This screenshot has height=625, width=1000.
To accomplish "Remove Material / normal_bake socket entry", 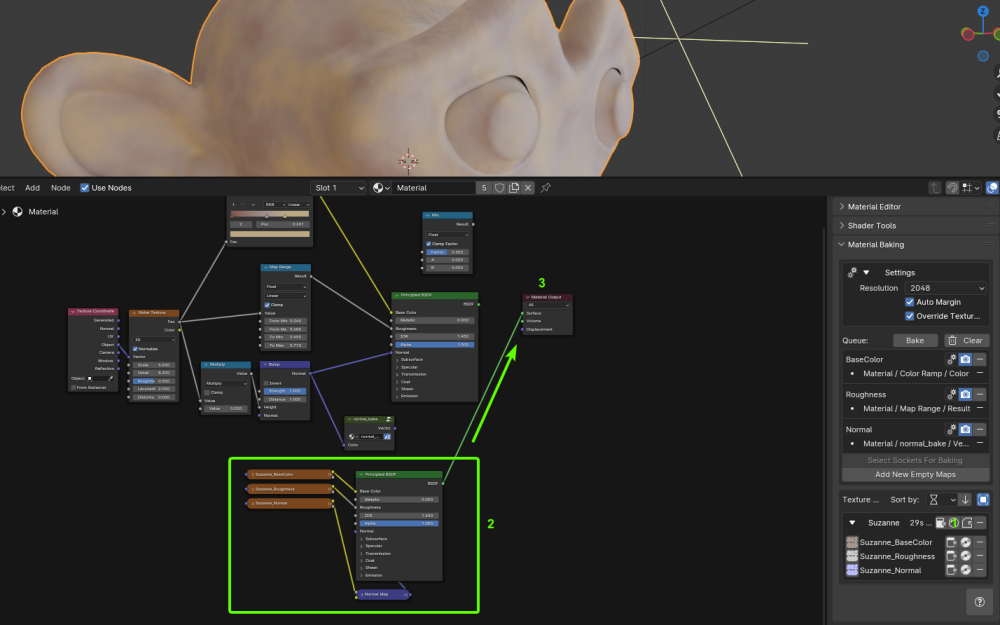I will (x=980, y=443).
